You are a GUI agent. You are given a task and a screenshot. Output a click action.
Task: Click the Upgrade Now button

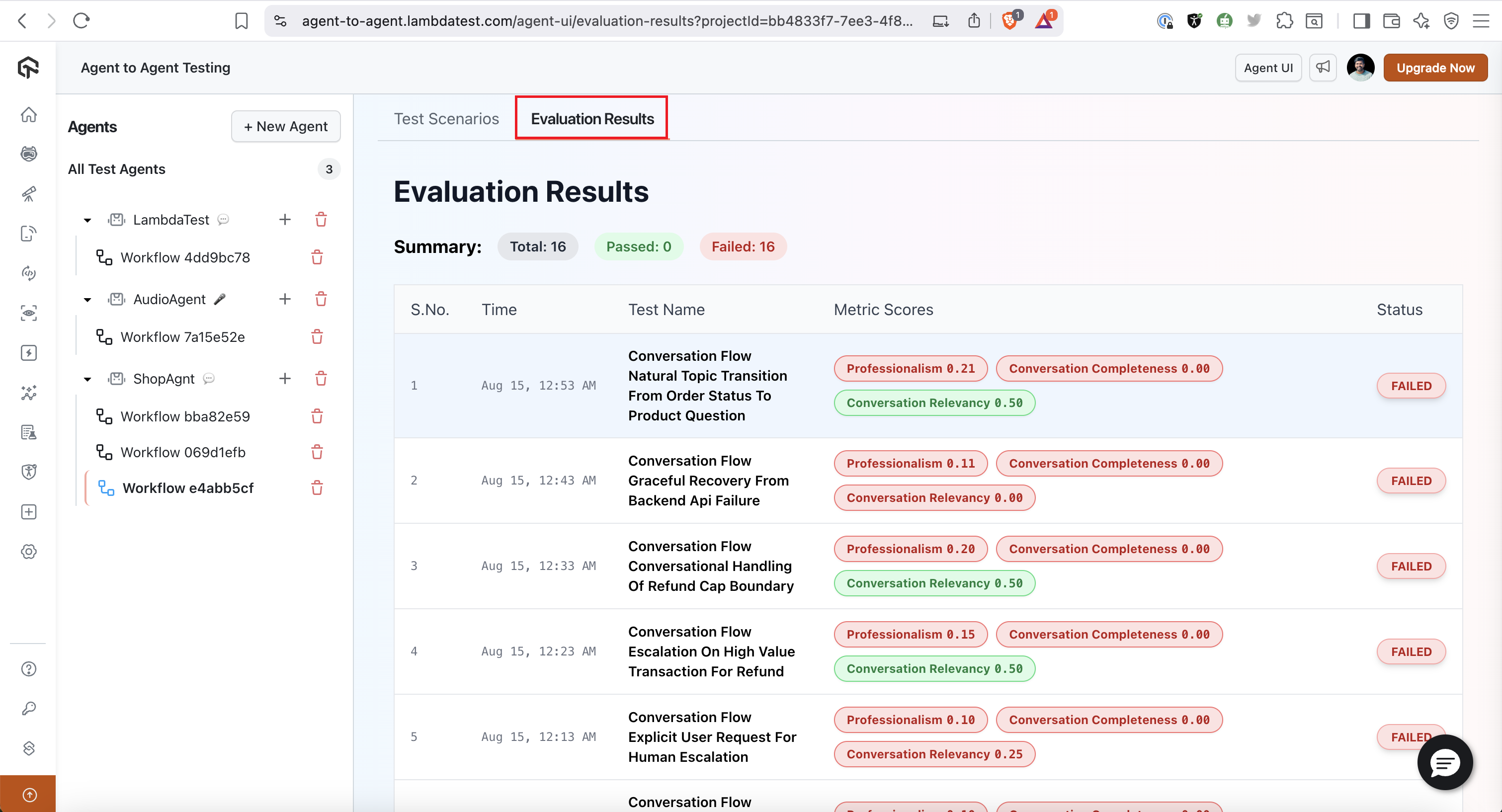pyautogui.click(x=1435, y=68)
